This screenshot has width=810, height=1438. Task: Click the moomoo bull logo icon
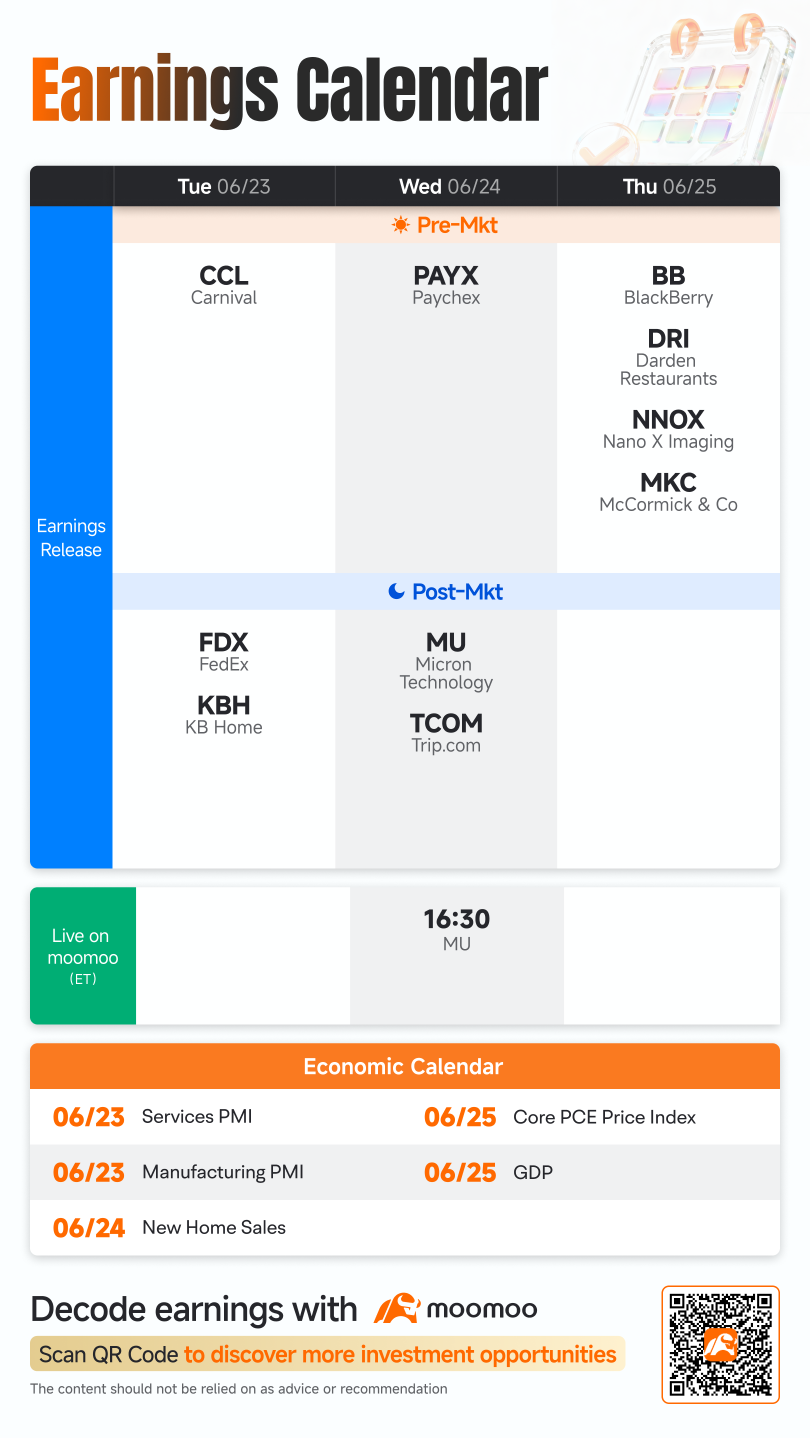point(396,1309)
